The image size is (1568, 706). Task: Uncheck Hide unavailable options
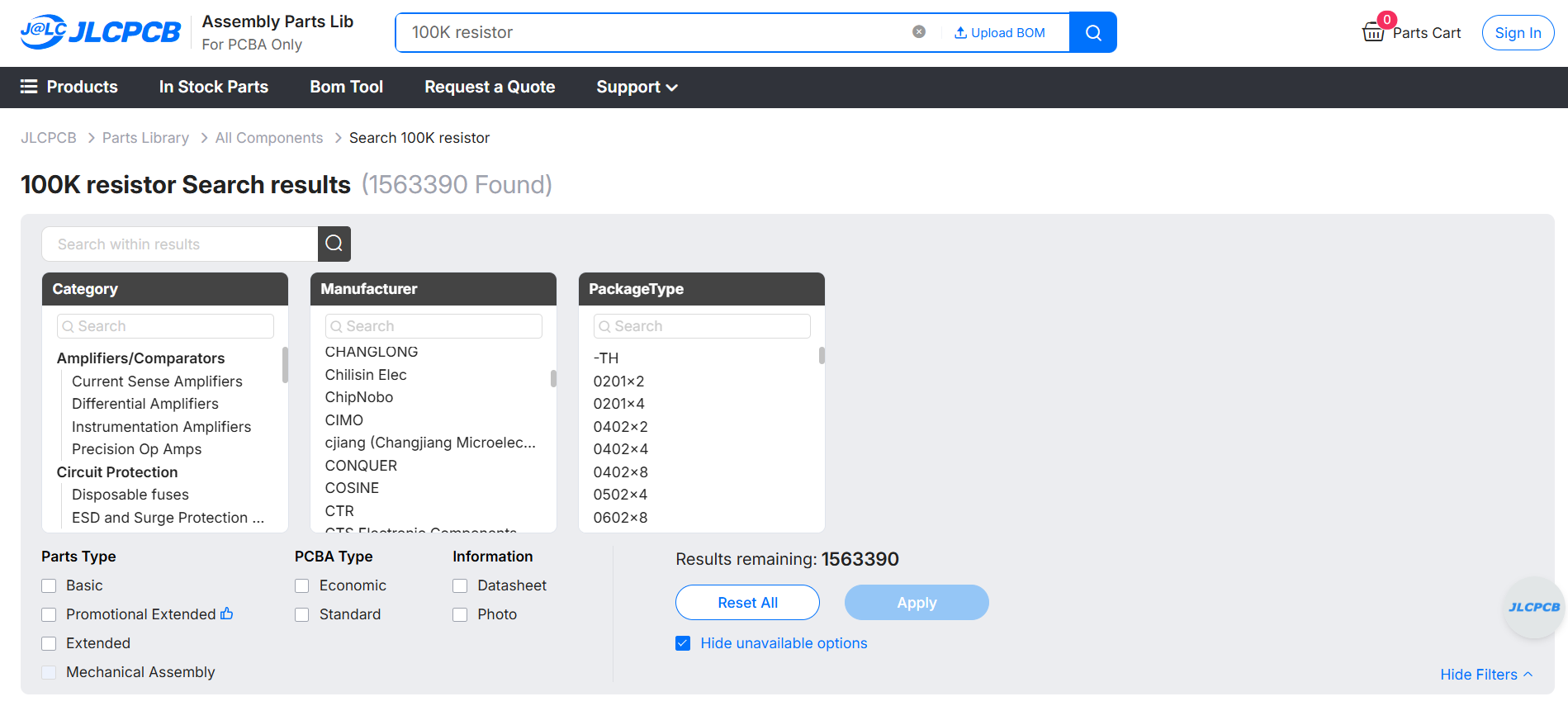683,643
